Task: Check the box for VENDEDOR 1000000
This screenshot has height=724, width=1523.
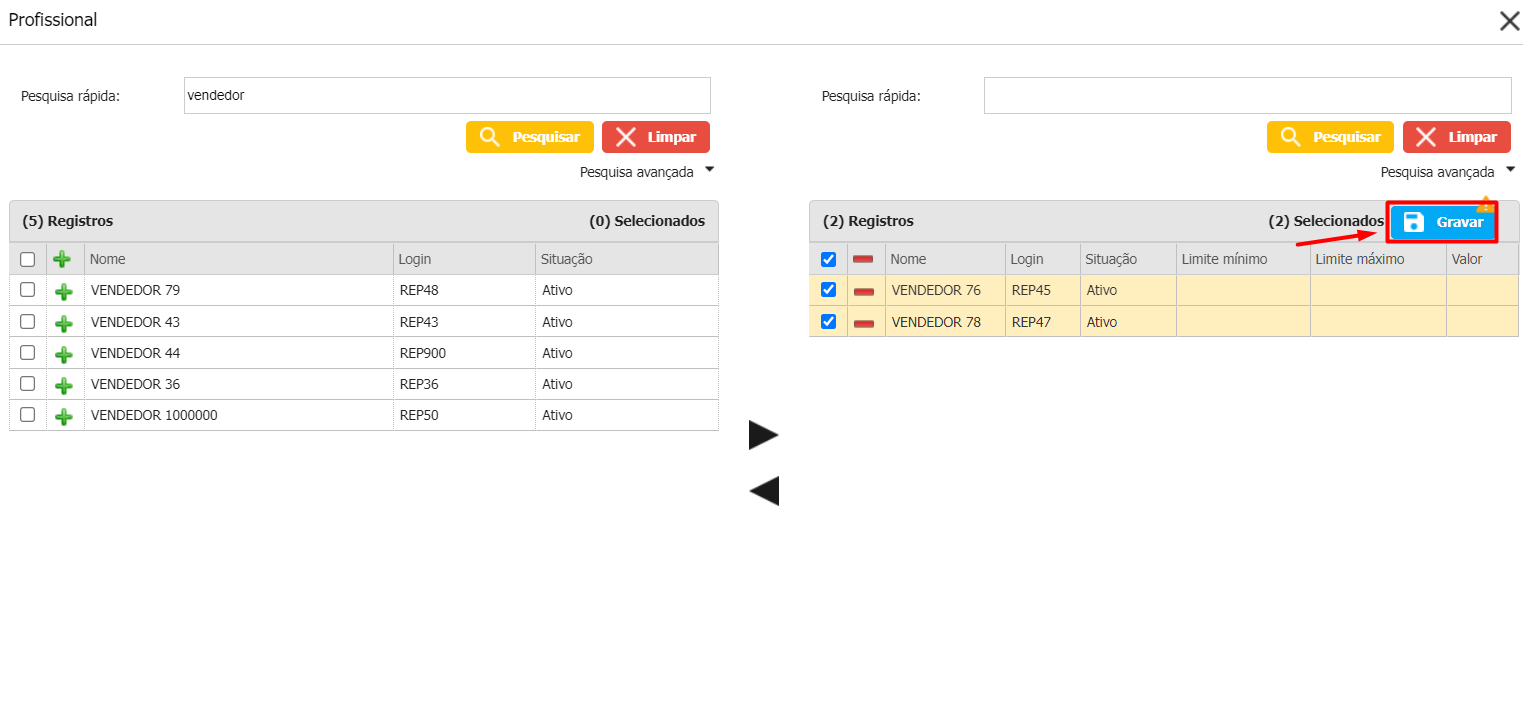Action: coord(28,414)
